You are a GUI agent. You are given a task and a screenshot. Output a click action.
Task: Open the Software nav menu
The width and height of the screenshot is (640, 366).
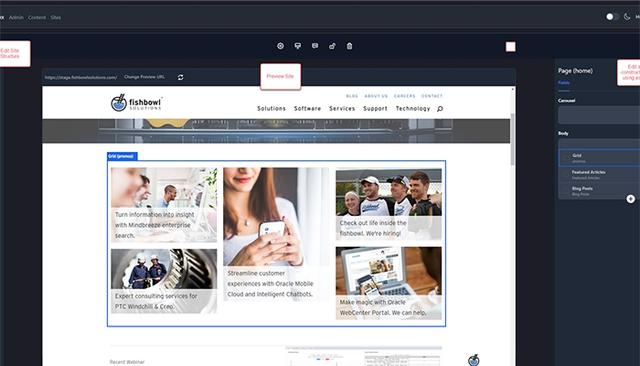(307, 109)
